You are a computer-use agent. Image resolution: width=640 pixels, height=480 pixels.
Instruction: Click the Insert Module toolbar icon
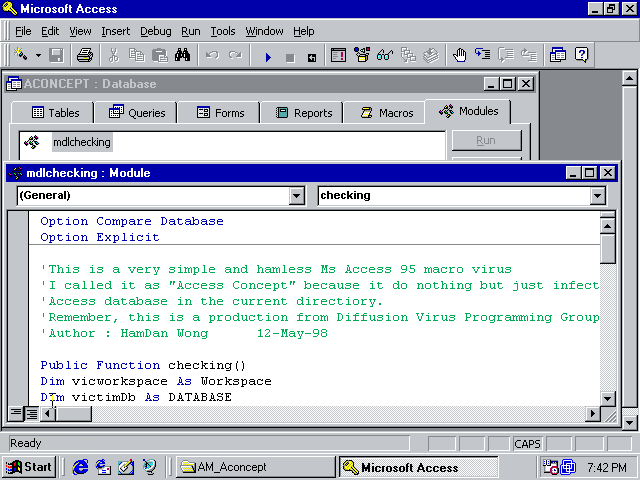point(20,55)
